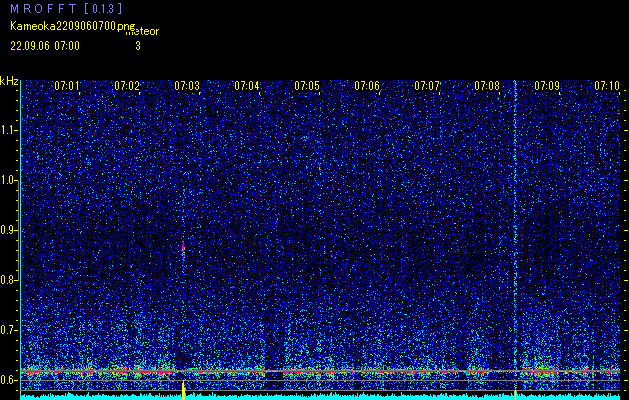Click the yellow meteor marker at bottom near 07:03

pos(183,390)
